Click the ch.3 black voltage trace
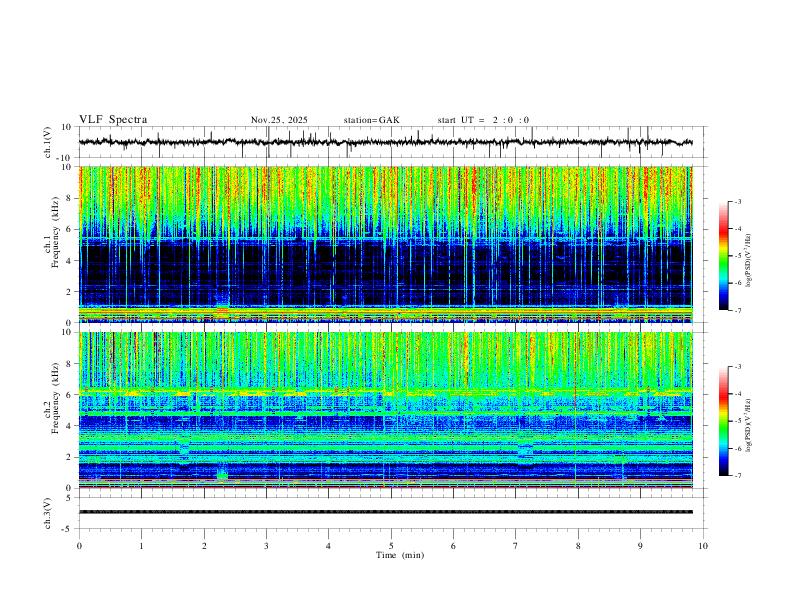Viewport: 792px width, 612px height. click(386, 512)
